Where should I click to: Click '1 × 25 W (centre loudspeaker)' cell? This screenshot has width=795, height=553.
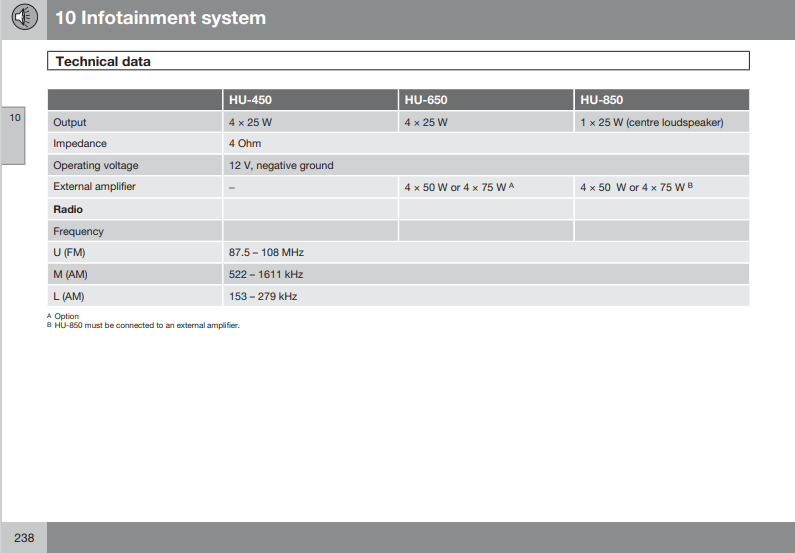pyautogui.click(x=652, y=122)
